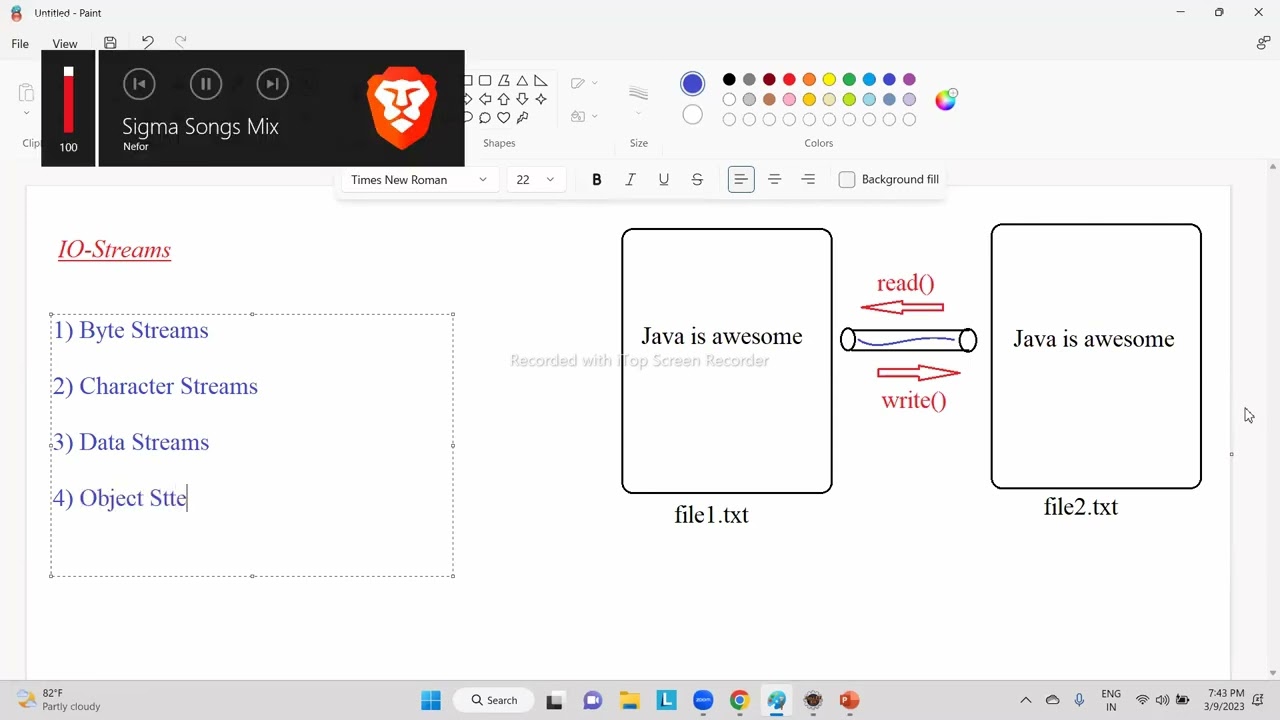Select the down arrow shape
Screen dimensions: 1280x720
pyautogui.click(x=522, y=99)
